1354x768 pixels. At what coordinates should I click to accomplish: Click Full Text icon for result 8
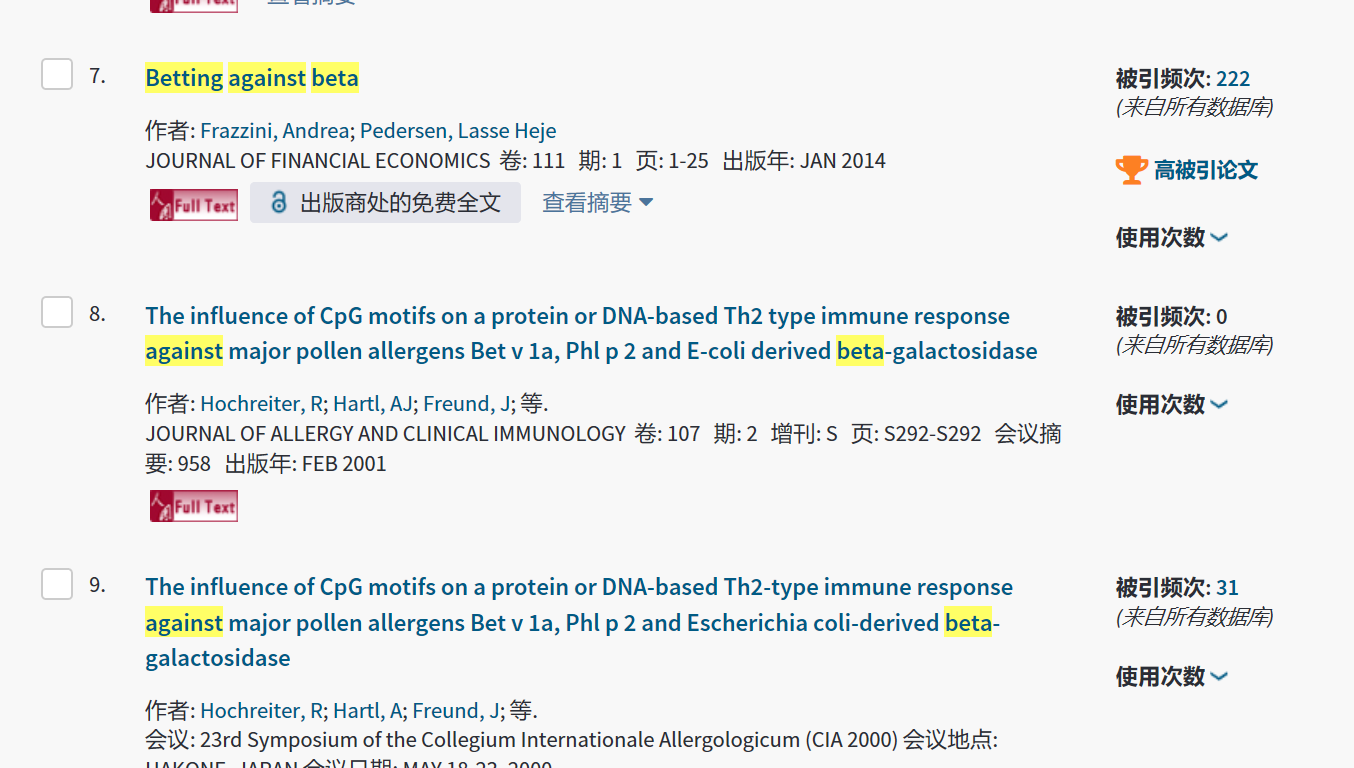(194, 506)
